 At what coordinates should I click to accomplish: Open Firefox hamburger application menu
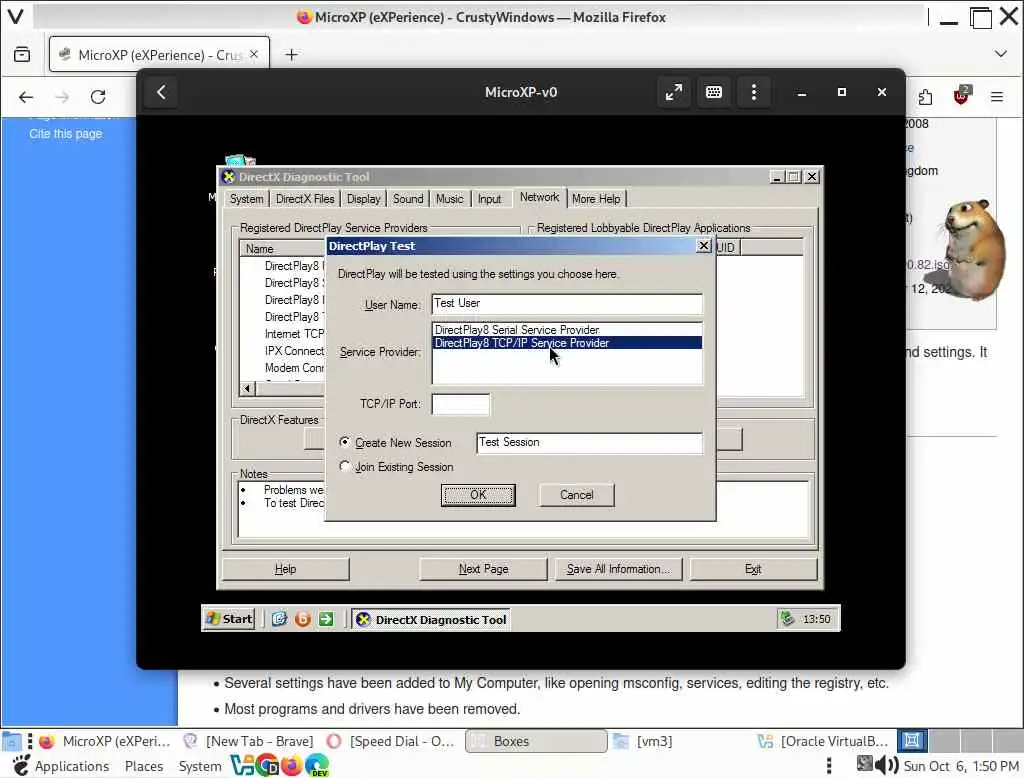point(997,97)
